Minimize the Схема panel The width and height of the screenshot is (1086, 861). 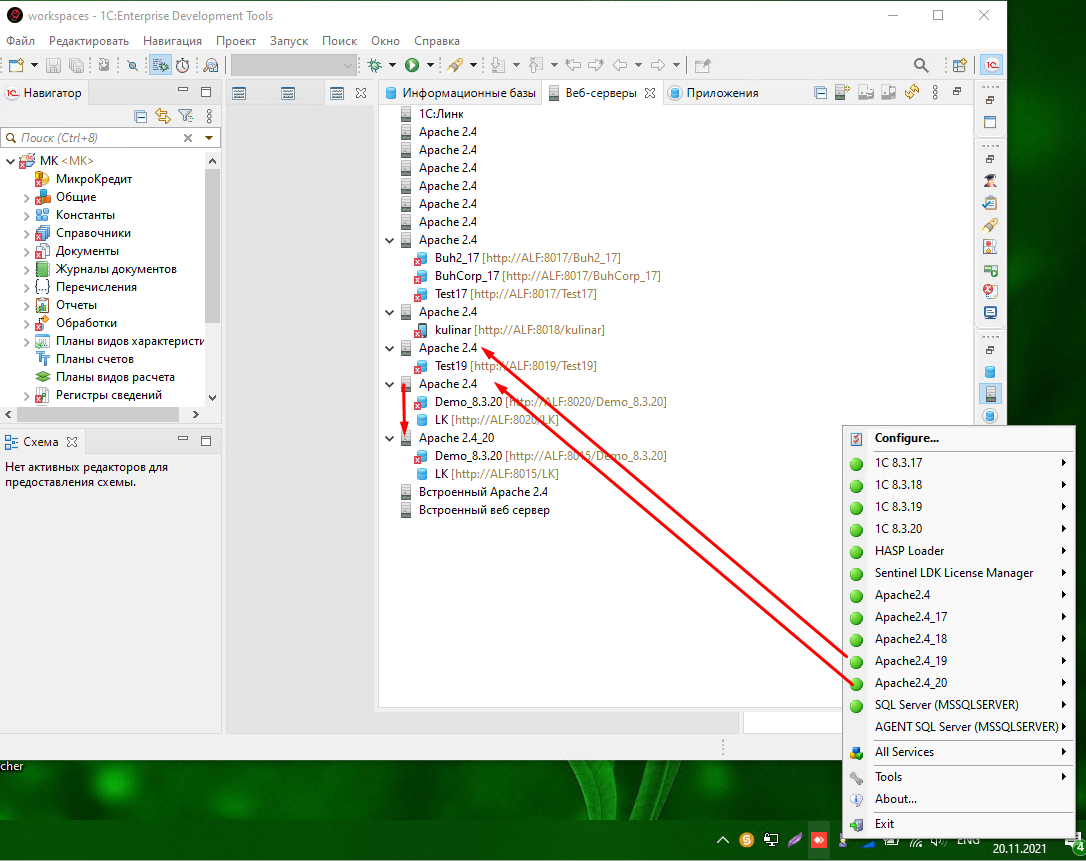pos(183,439)
